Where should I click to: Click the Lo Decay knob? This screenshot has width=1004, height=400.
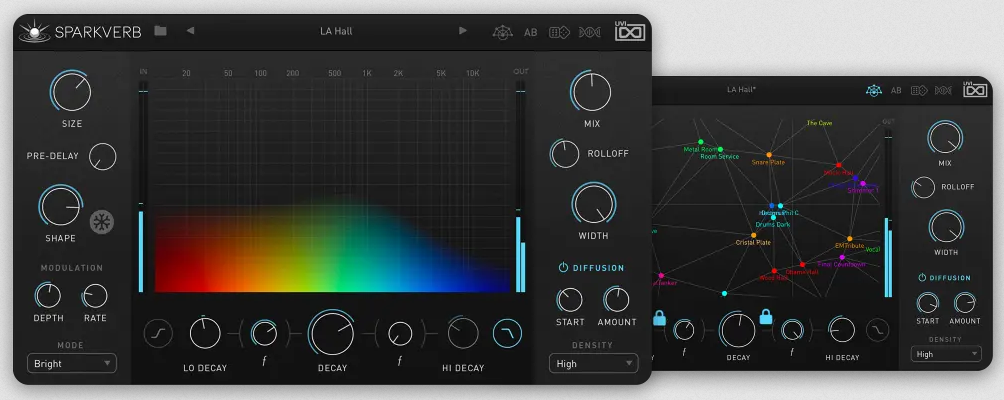[x=205, y=333]
